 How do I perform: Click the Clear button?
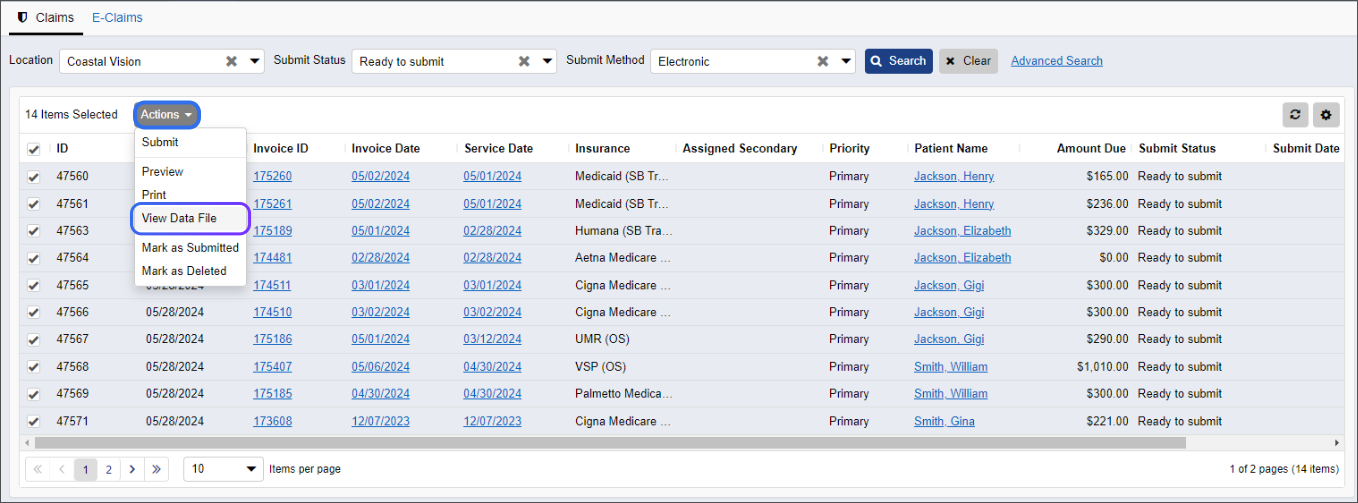969,61
